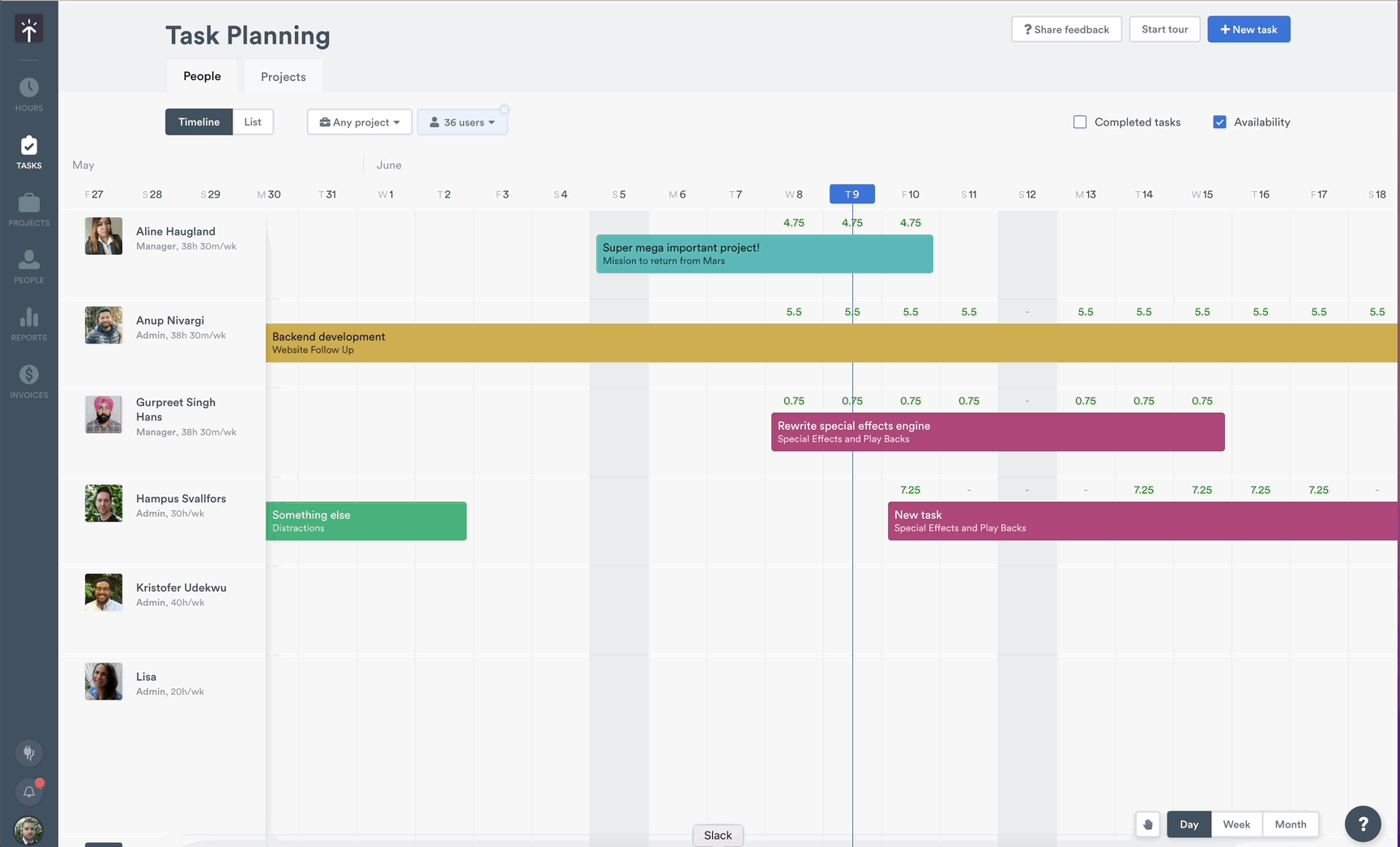The image size is (1400, 847).
Task: Expand the 36 users selector
Action: tap(462, 121)
